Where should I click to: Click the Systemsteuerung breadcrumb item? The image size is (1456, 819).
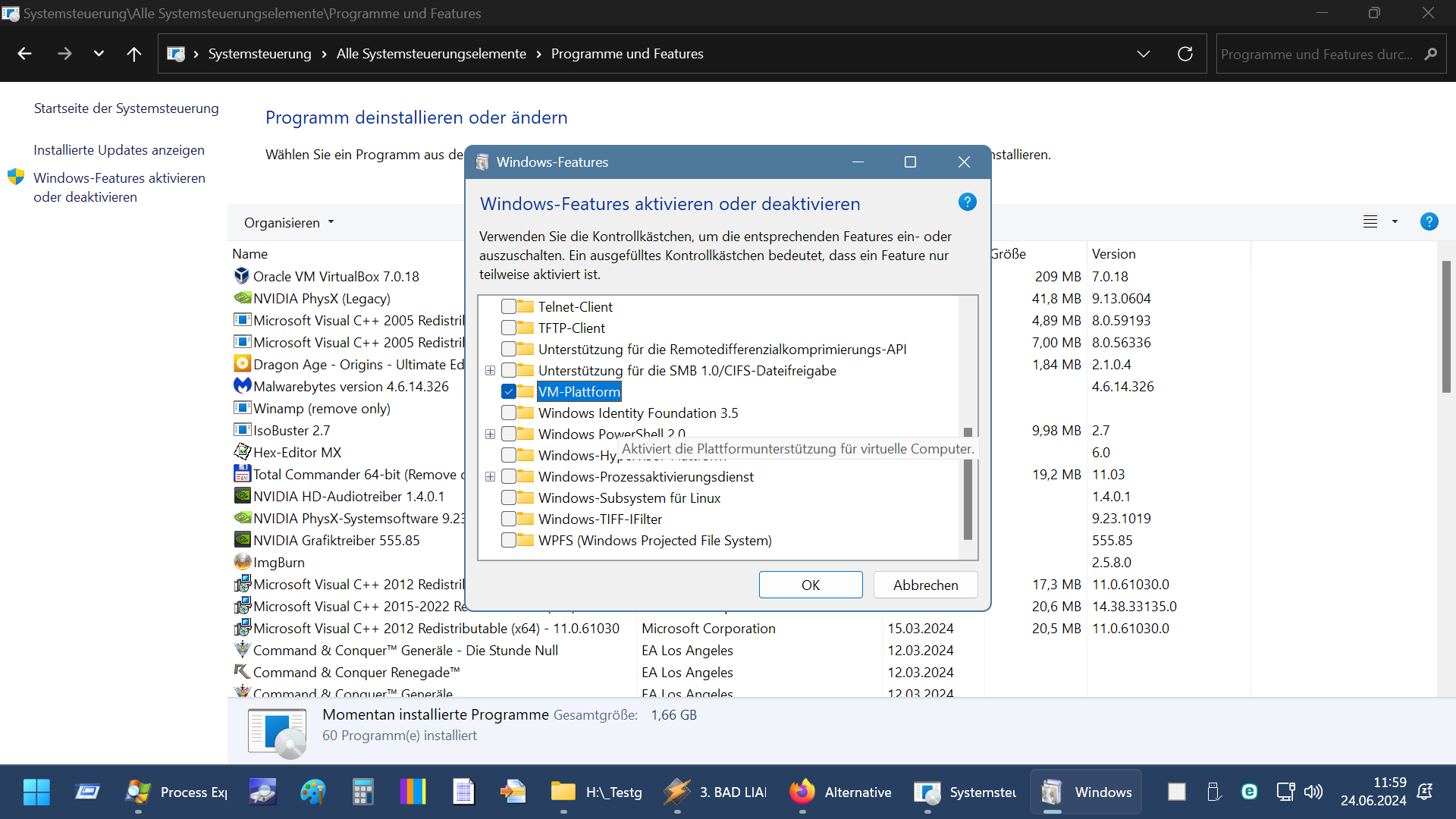[259, 54]
